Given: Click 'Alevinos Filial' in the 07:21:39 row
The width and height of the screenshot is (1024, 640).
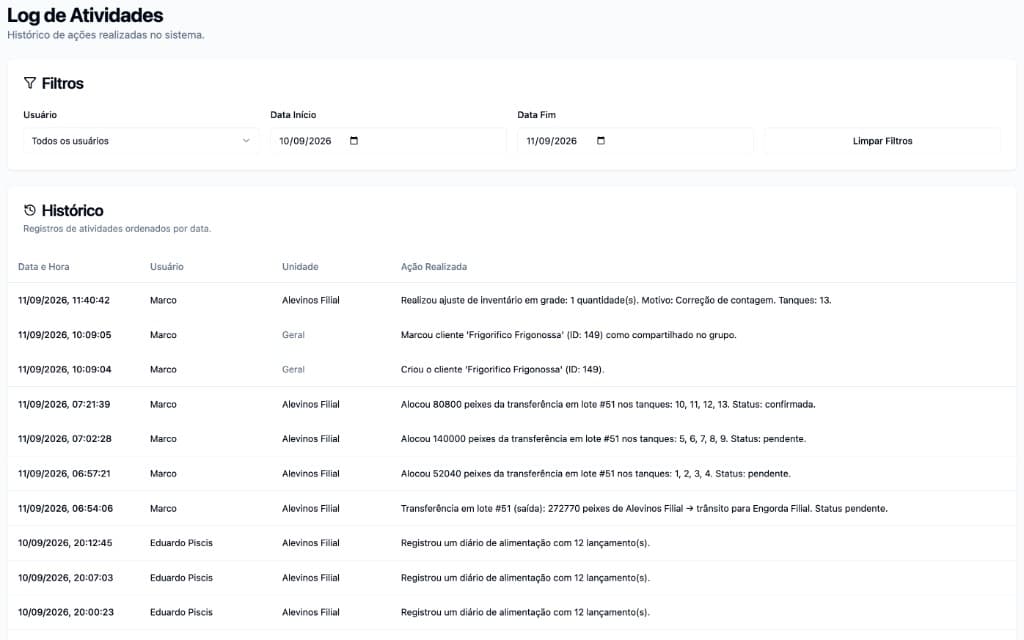Looking at the screenshot, I should click(311, 404).
